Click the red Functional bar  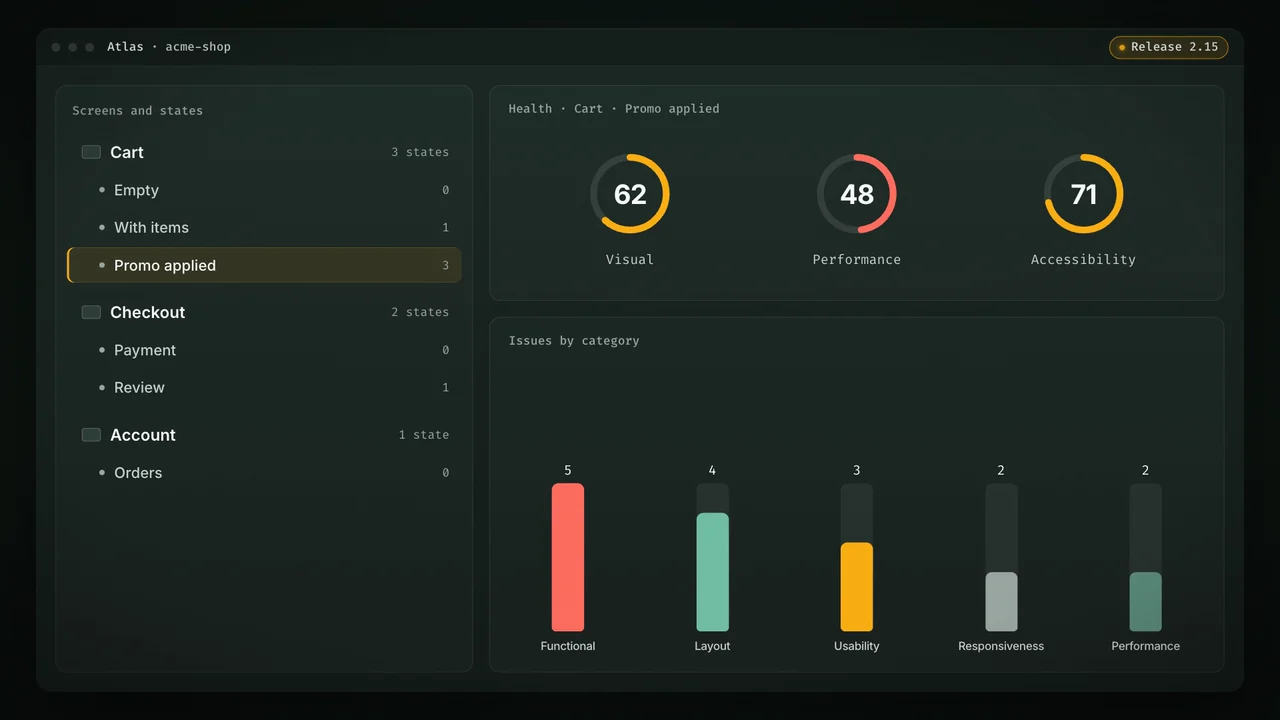point(568,557)
